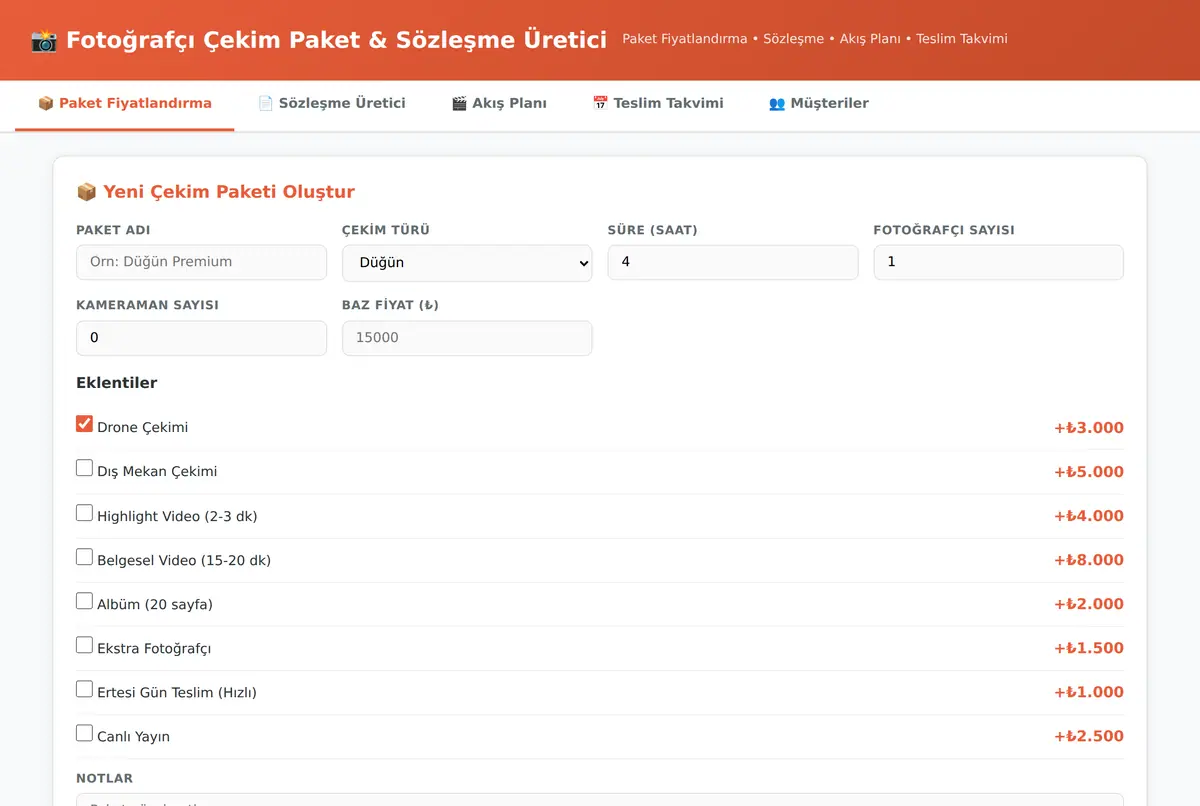
Task: Click the Süre (Saat) field
Action: click(733, 262)
